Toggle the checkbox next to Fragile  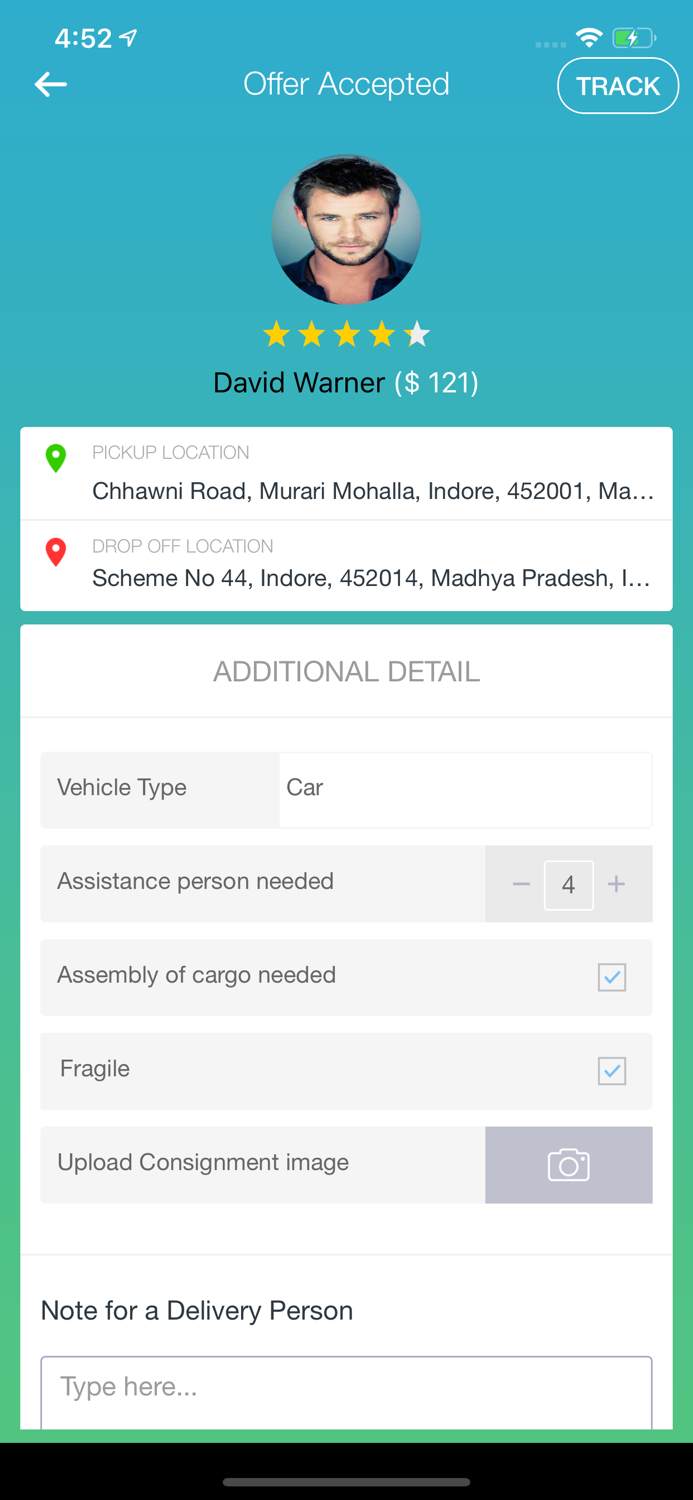coord(611,1070)
